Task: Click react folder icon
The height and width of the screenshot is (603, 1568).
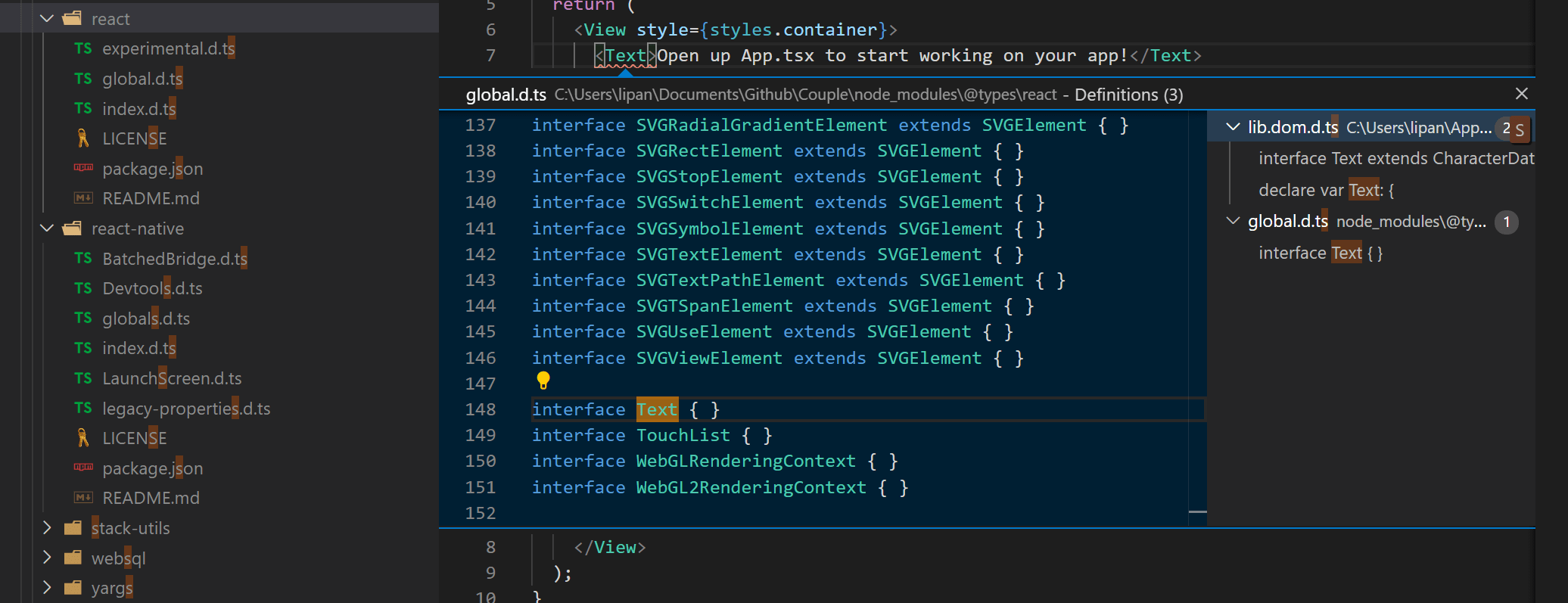Action: [72, 18]
